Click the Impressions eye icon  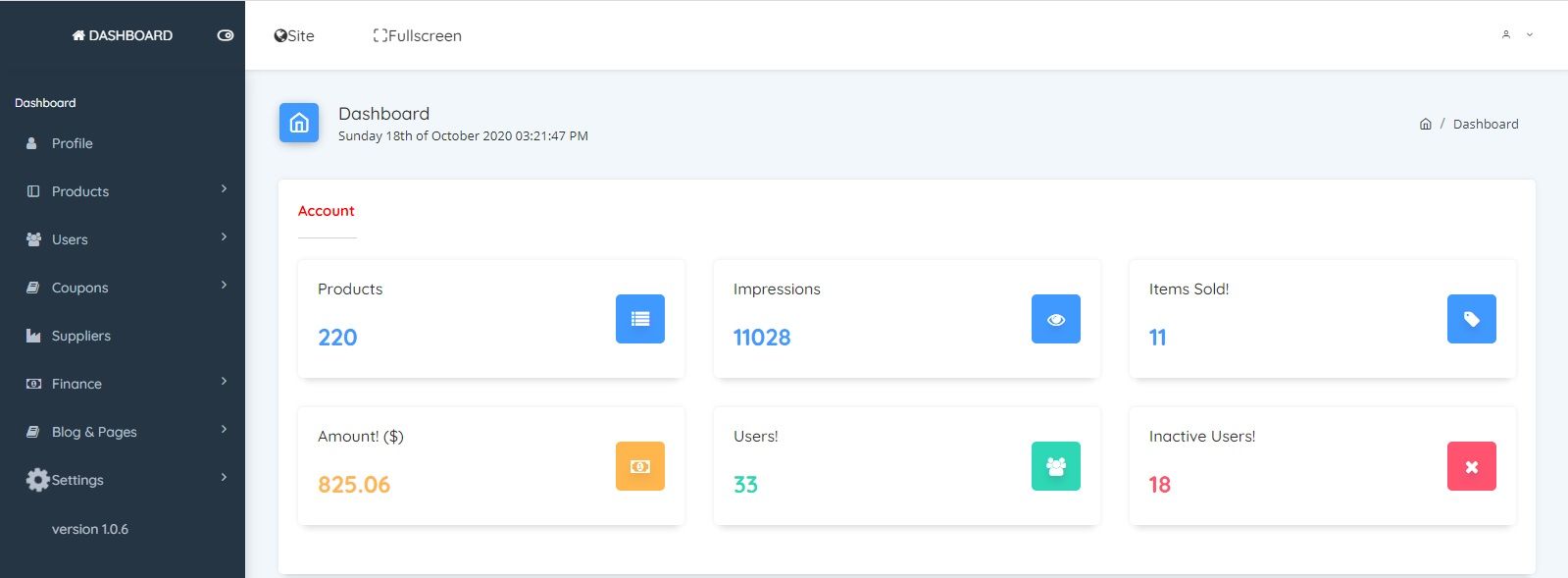(x=1056, y=319)
